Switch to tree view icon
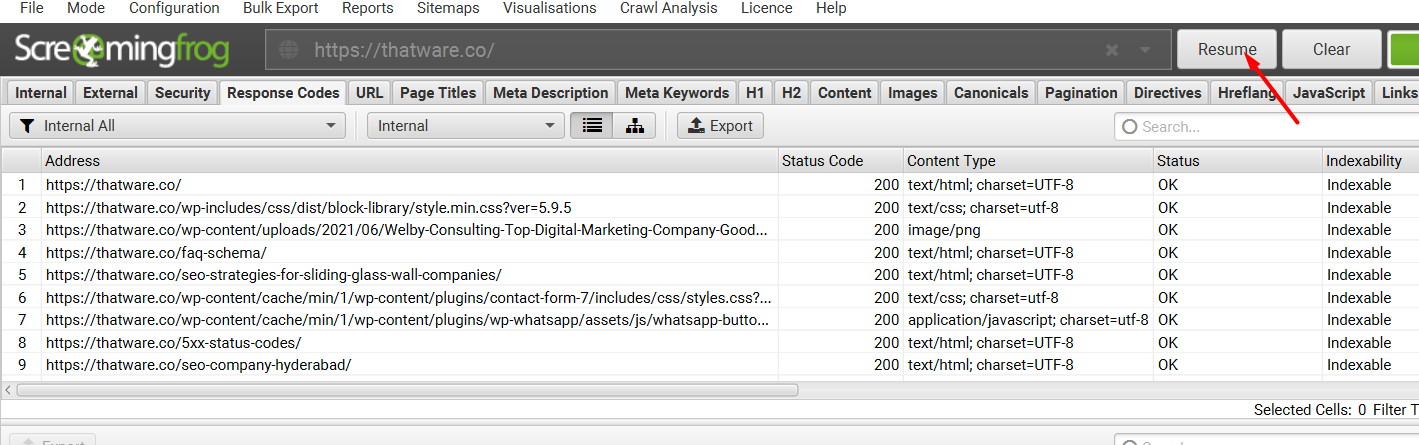This screenshot has width=1419, height=445. (634, 126)
